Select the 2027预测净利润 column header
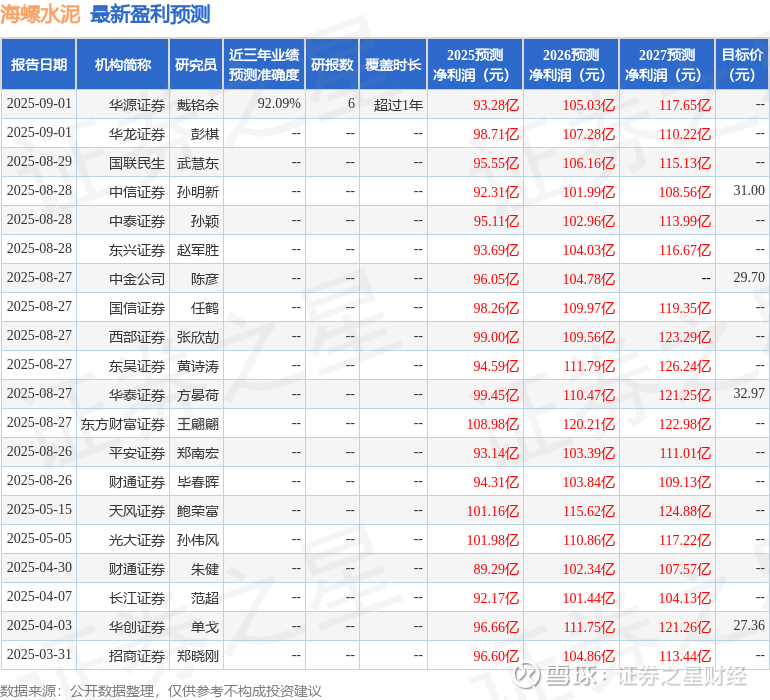 [667, 64]
